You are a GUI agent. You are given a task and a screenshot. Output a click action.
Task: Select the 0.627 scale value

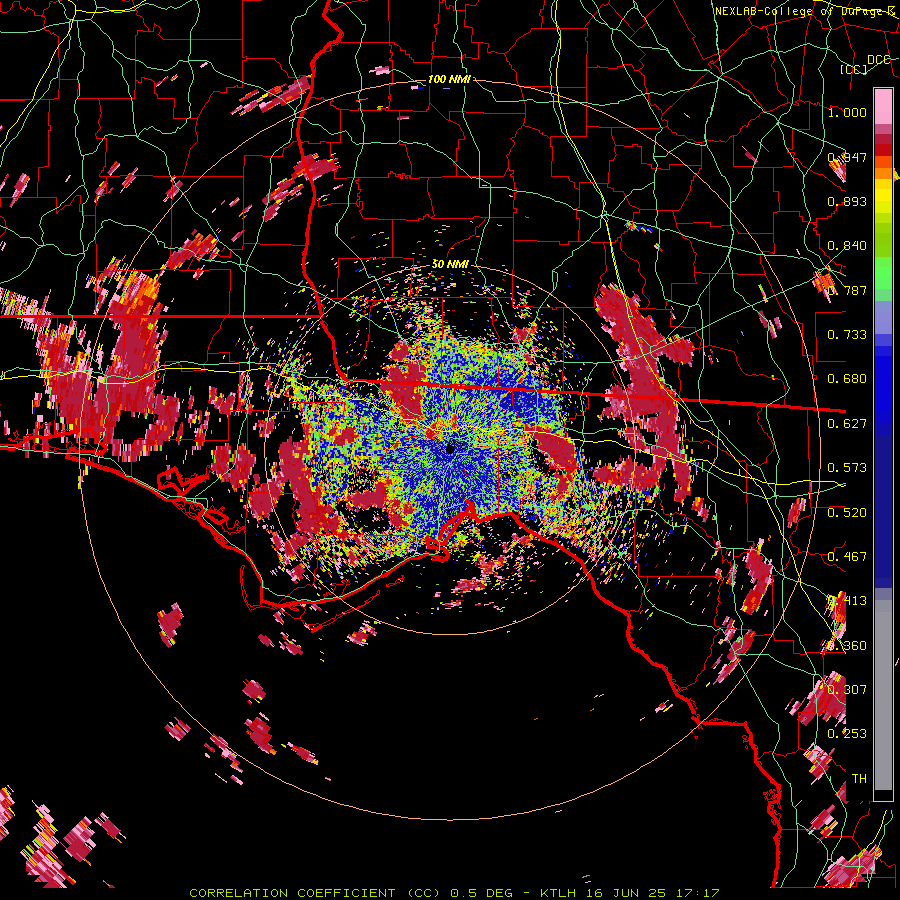[x=847, y=424]
